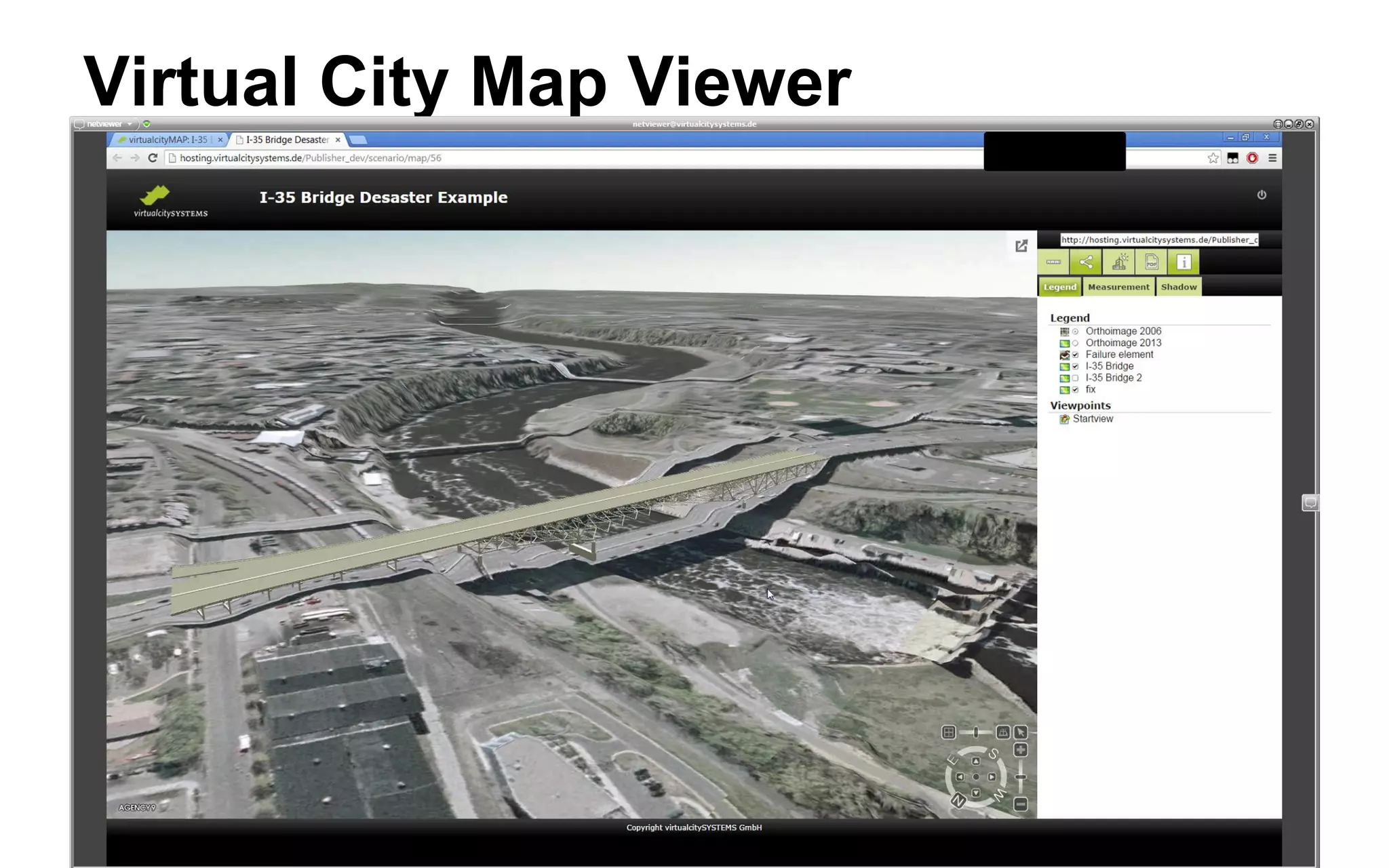Click the pan right arrow in compass
This screenshot has width=1389, height=868.
(x=992, y=777)
